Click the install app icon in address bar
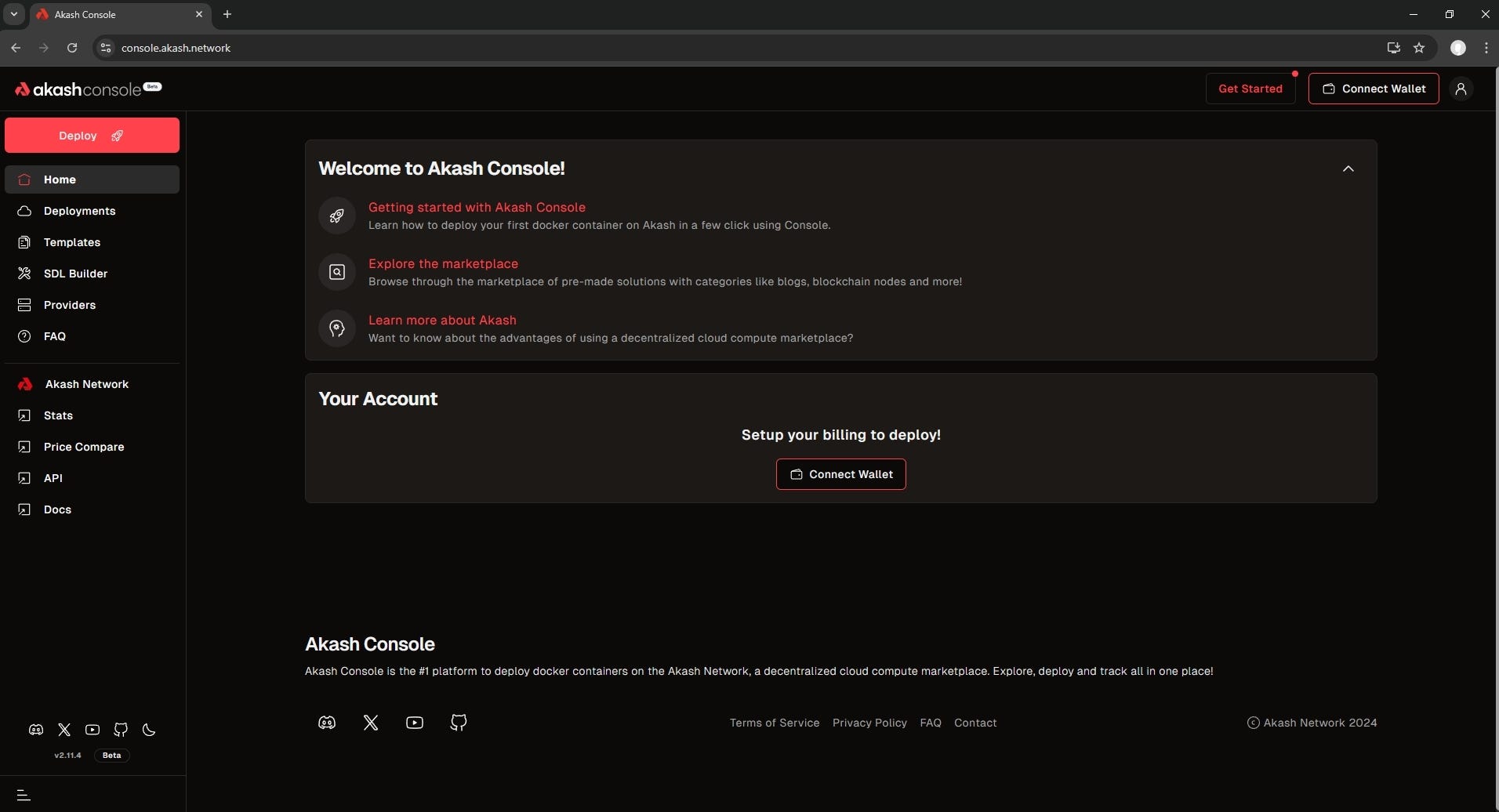The height and width of the screenshot is (812, 1499). click(1393, 48)
